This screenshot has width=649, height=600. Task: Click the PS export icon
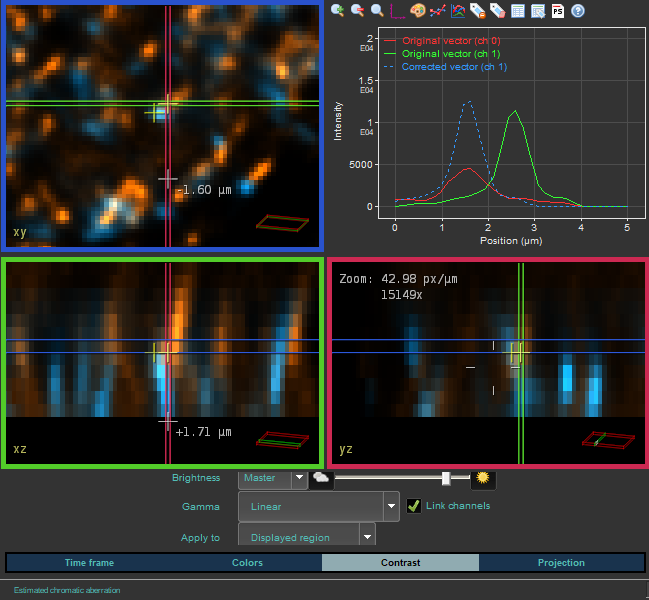coord(557,10)
